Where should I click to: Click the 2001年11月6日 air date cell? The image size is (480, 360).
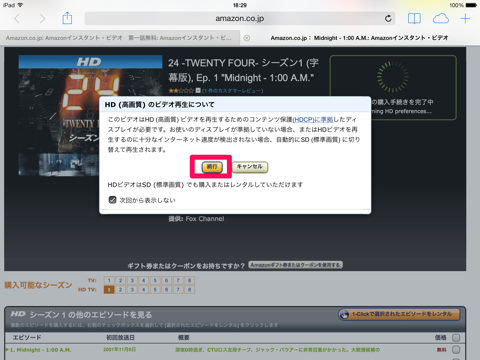119,350
